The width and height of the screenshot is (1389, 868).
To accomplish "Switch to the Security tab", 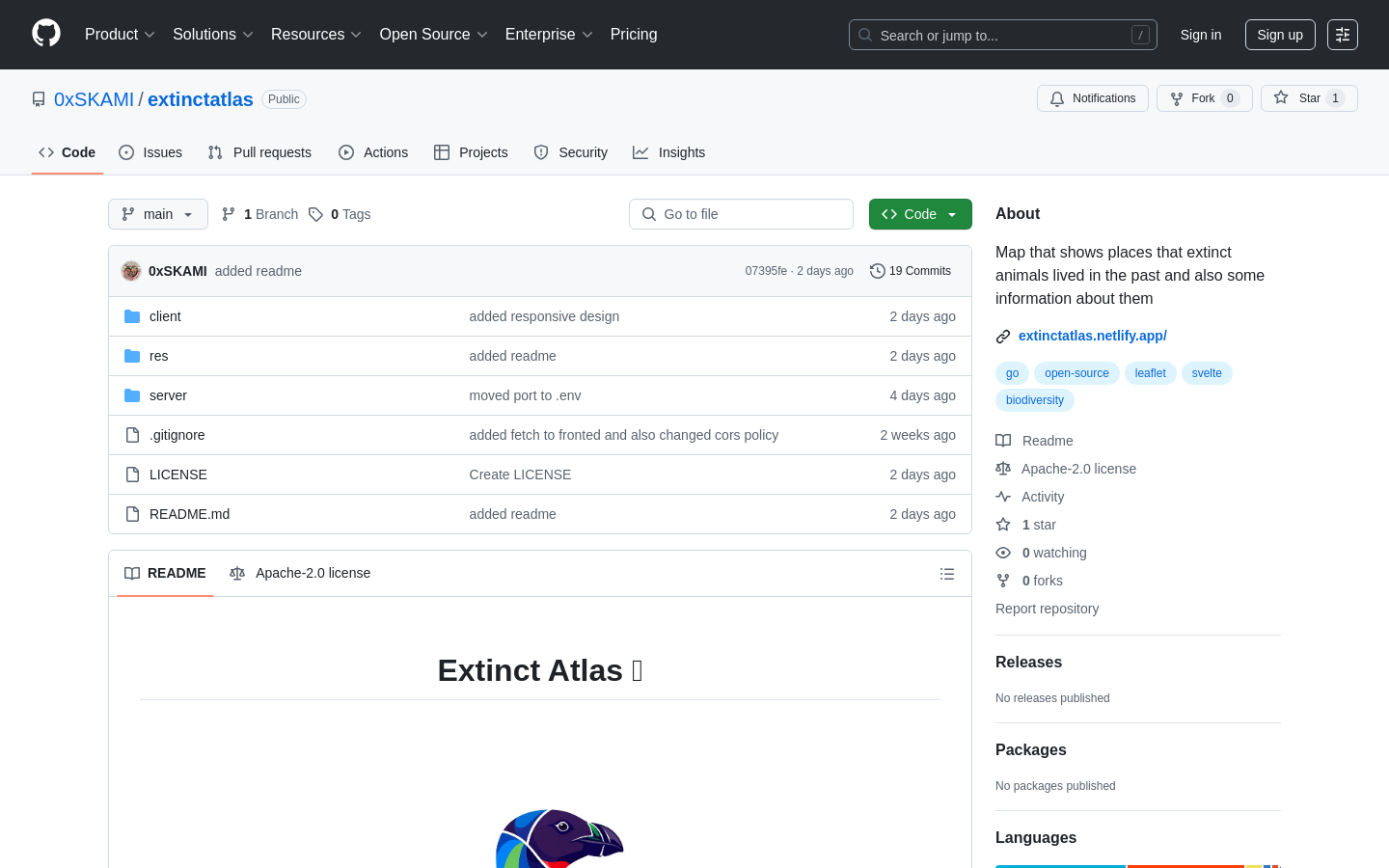I will pos(571,152).
